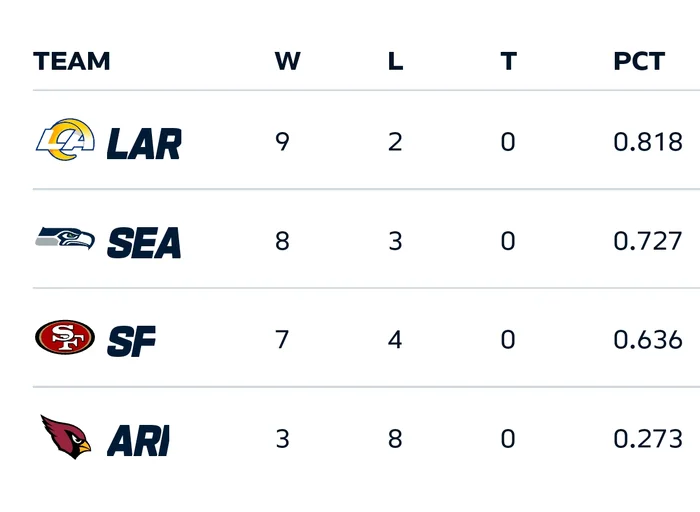Select the 49ers' 0.636 percentage cell
Image resolution: width=700 pixels, height=512 pixels.
coord(648,339)
